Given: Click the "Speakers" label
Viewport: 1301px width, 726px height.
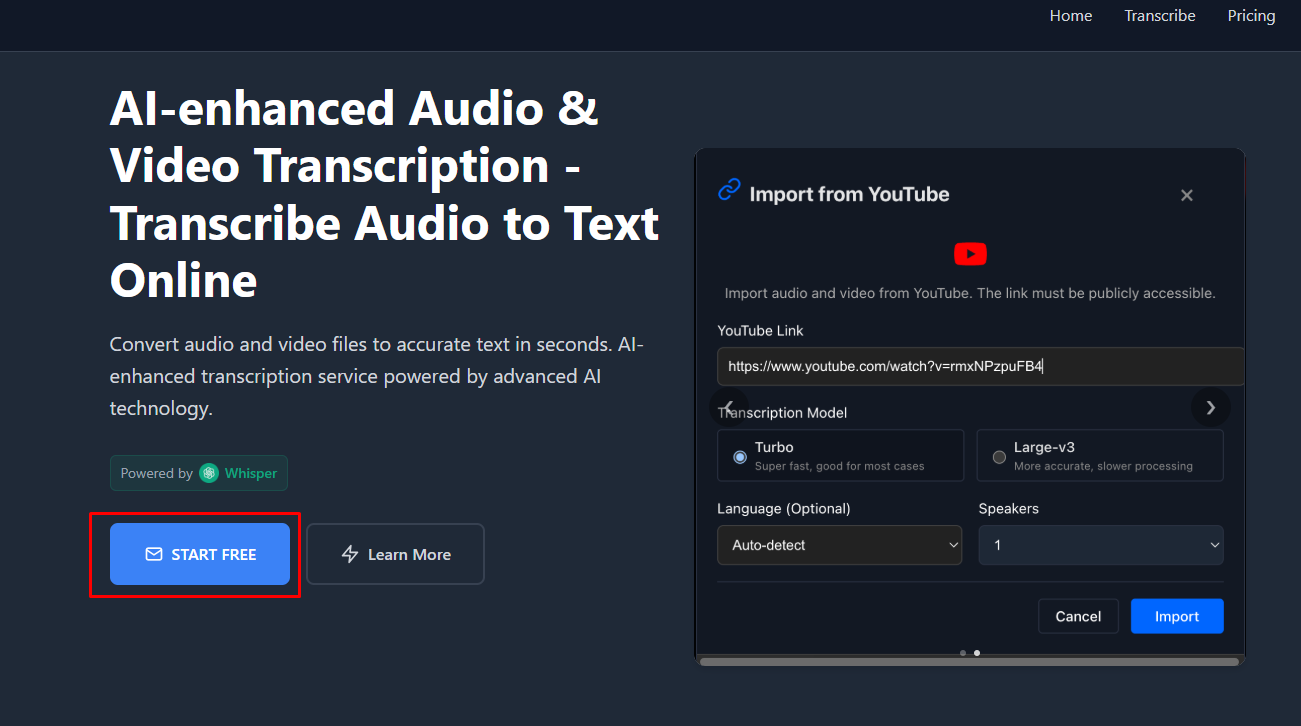Looking at the screenshot, I should 1008,508.
